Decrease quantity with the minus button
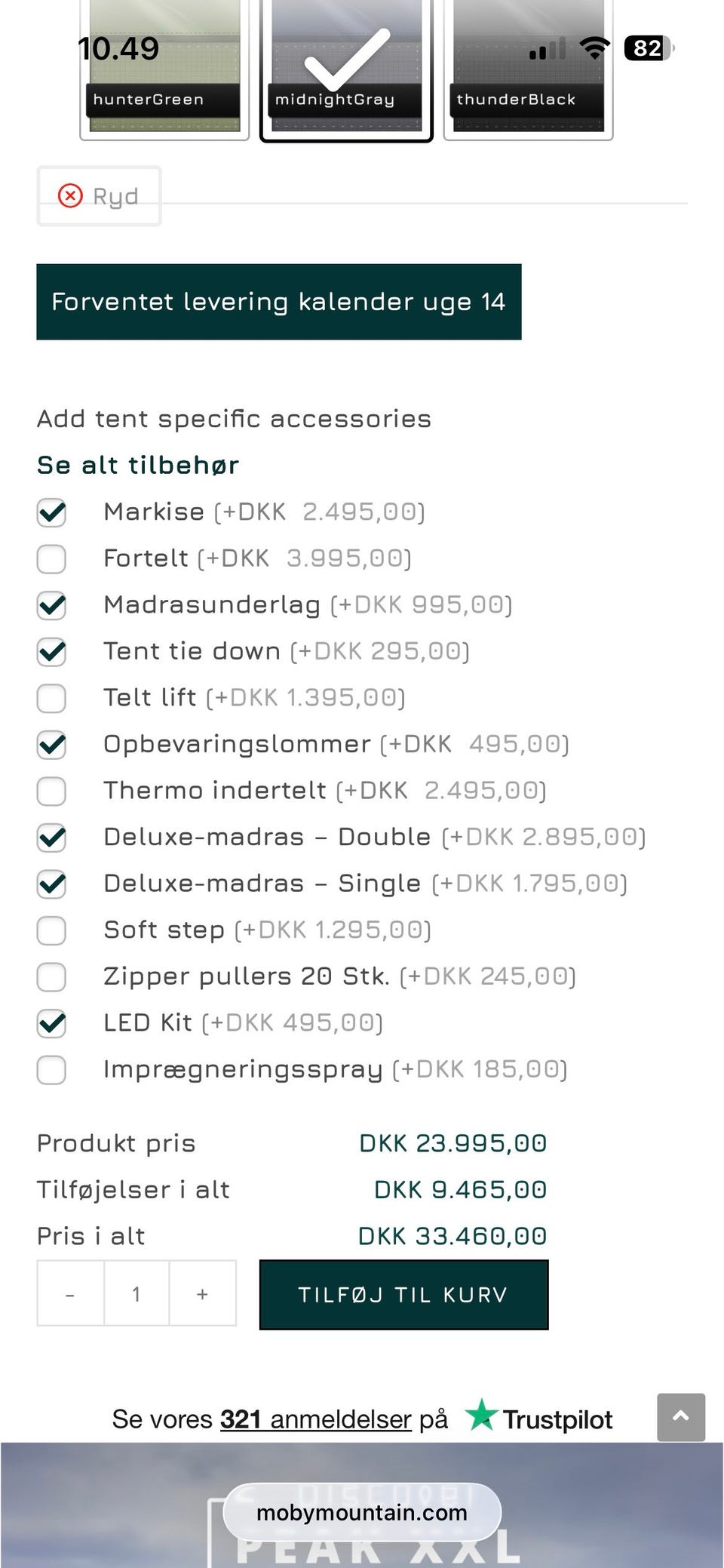The height and width of the screenshot is (1568, 724). 70,1294
